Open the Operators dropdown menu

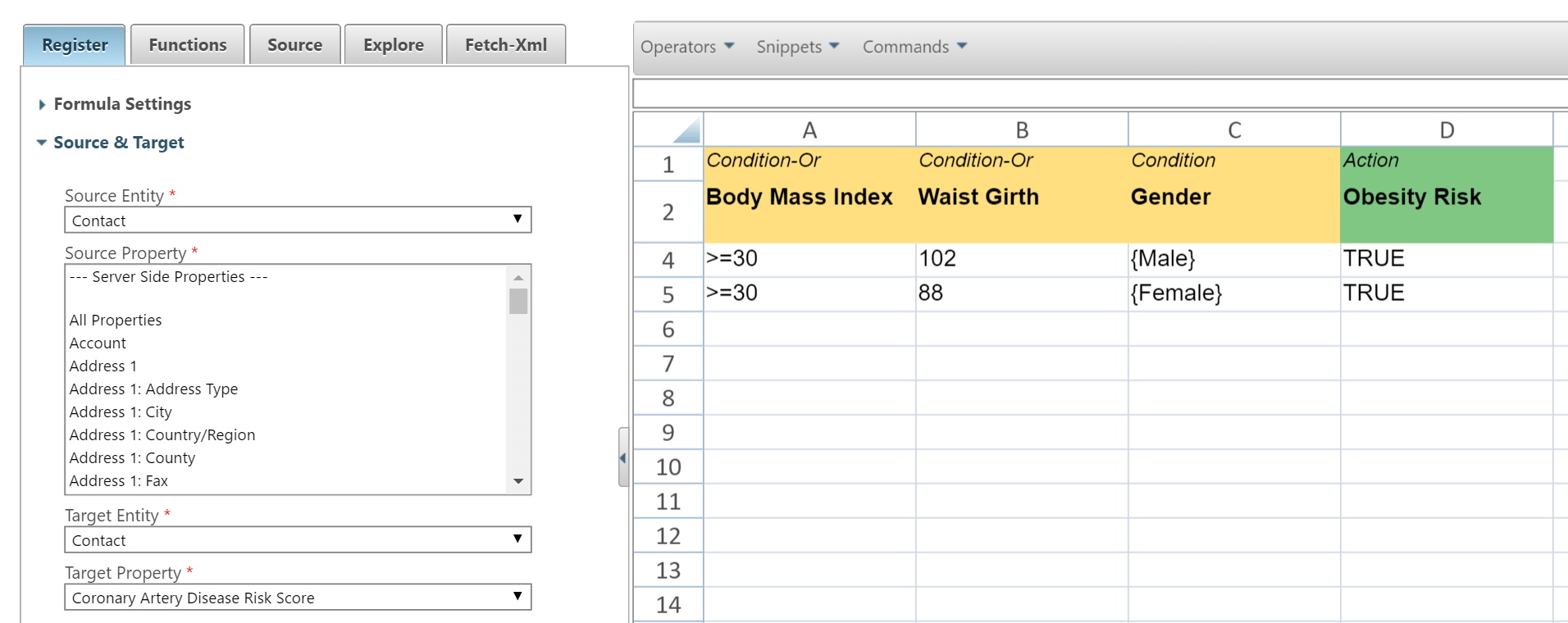(687, 47)
